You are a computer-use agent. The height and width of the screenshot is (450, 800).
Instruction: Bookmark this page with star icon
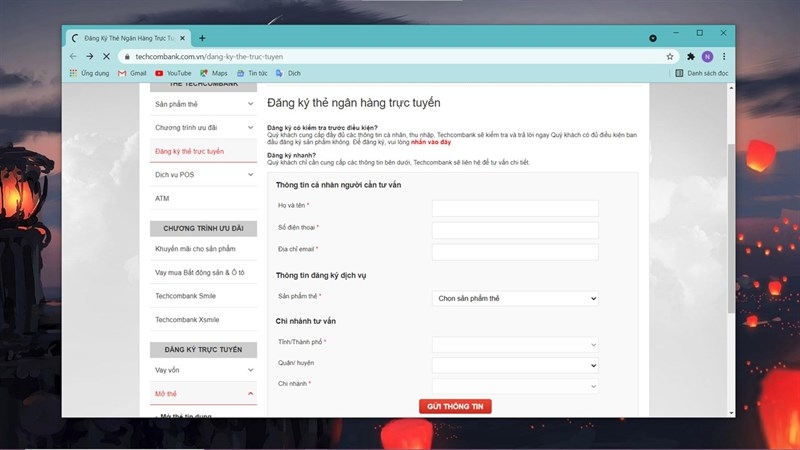pos(670,57)
